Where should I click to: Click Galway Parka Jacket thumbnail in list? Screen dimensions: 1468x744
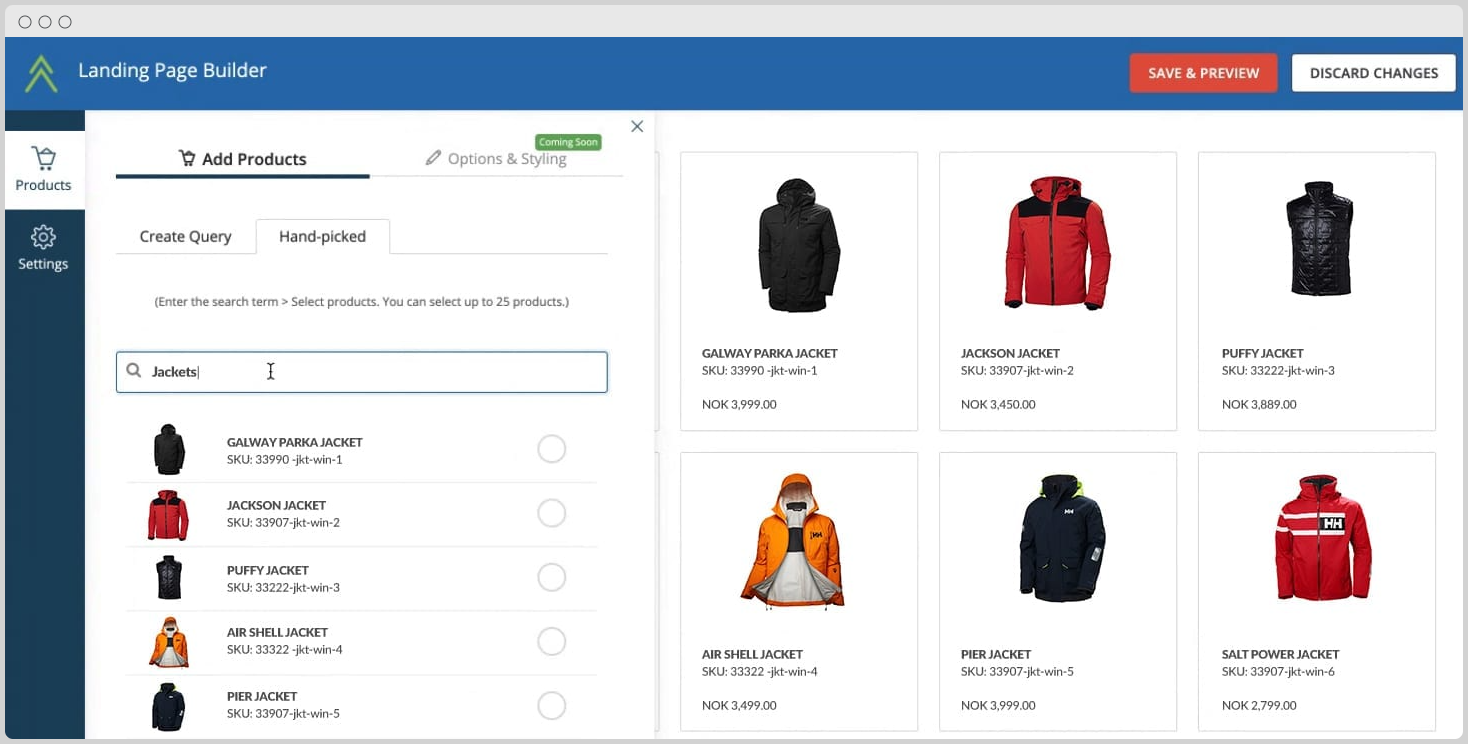(169, 449)
